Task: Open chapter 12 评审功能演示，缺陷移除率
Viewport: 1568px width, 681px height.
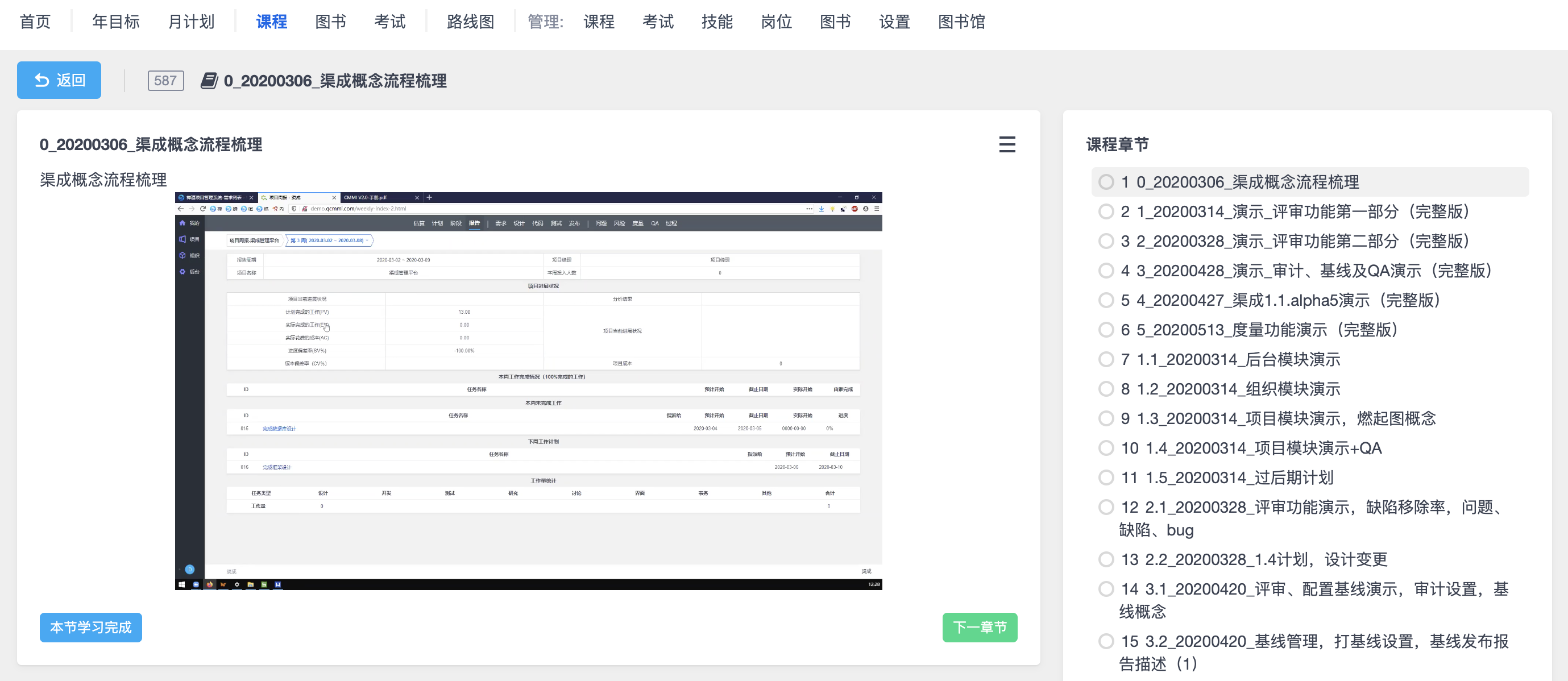Action: pos(1313,518)
